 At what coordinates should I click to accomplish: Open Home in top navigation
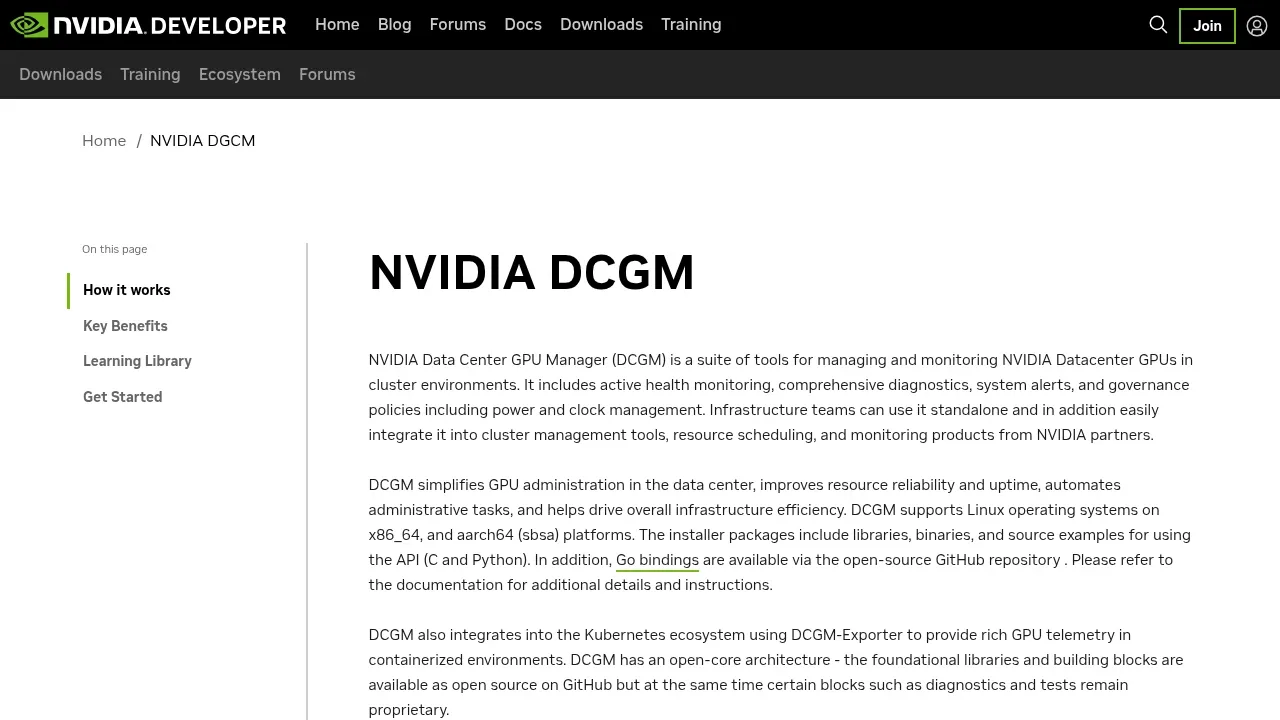[x=337, y=25]
